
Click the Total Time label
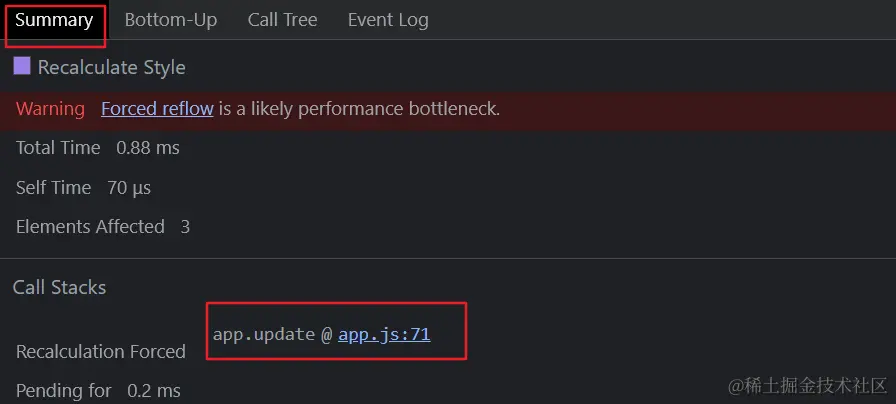(x=58, y=148)
